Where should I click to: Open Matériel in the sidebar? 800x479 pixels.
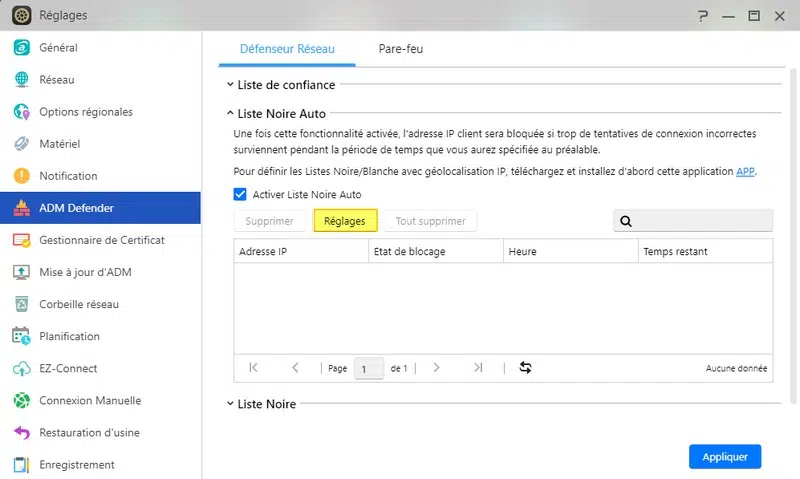point(101,144)
